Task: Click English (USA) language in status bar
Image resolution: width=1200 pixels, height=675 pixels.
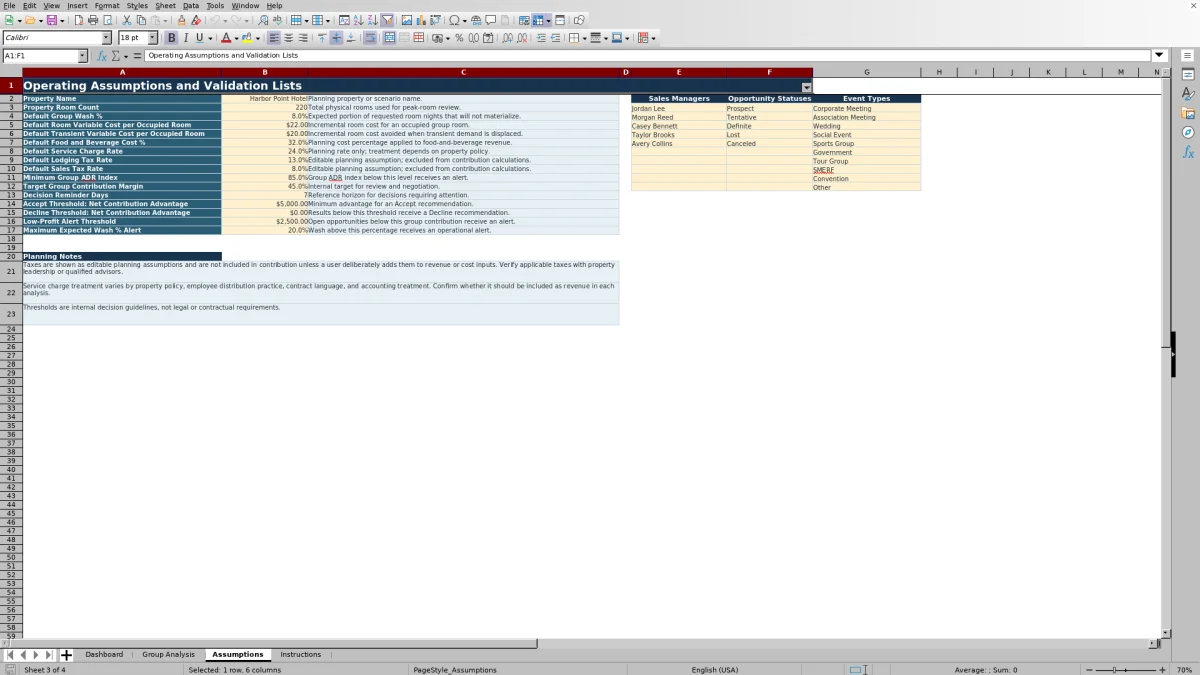Action: (x=715, y=670)
